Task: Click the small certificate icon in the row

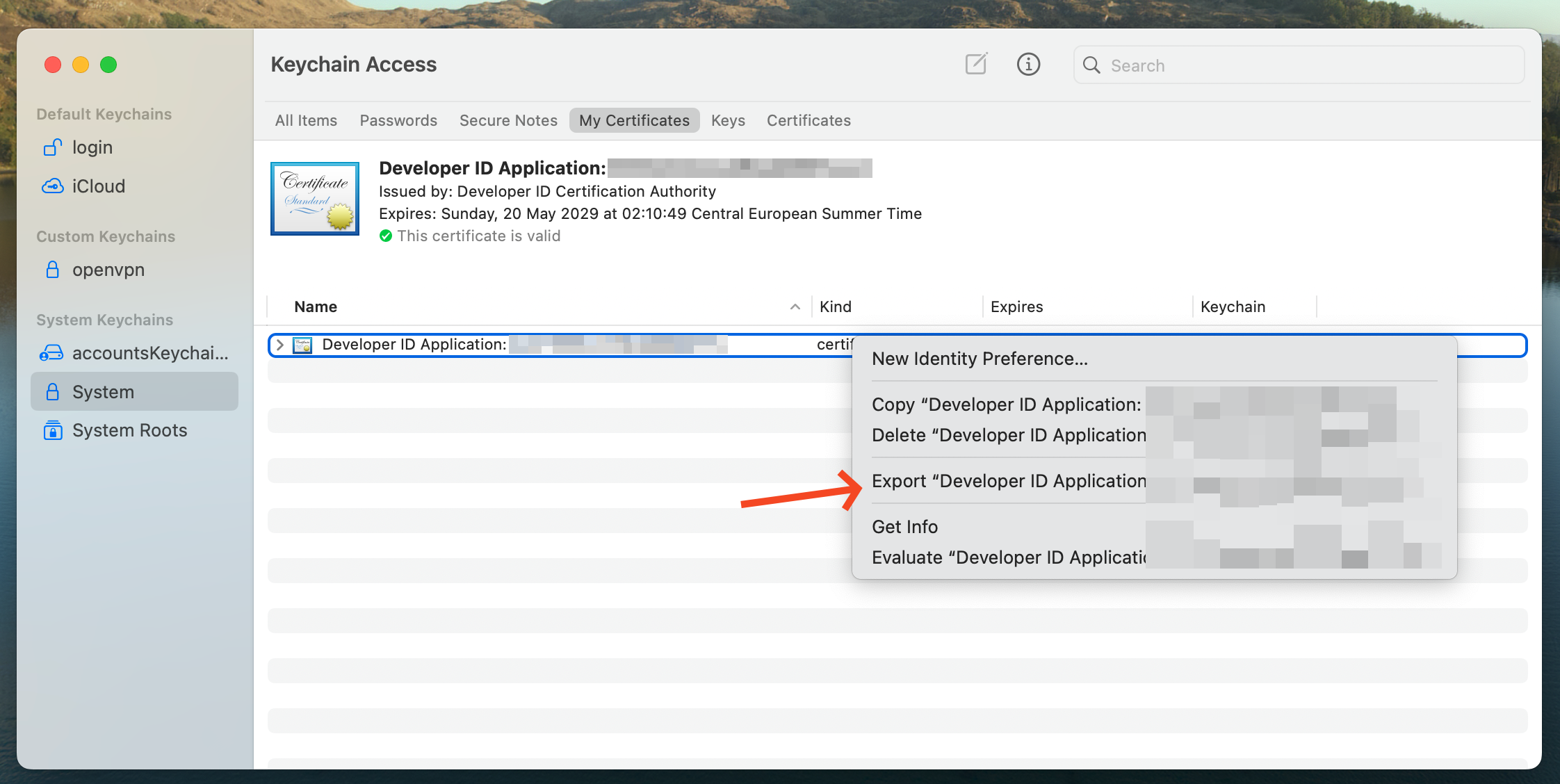Action: coord(302,345)
